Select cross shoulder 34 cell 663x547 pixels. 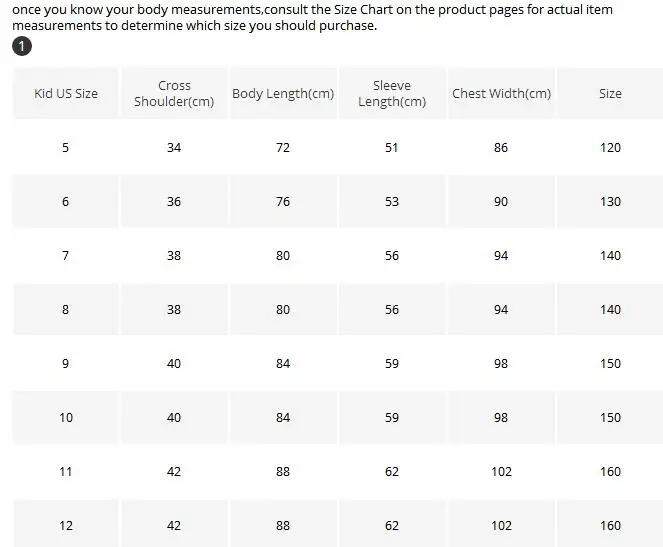pos(174,147)
